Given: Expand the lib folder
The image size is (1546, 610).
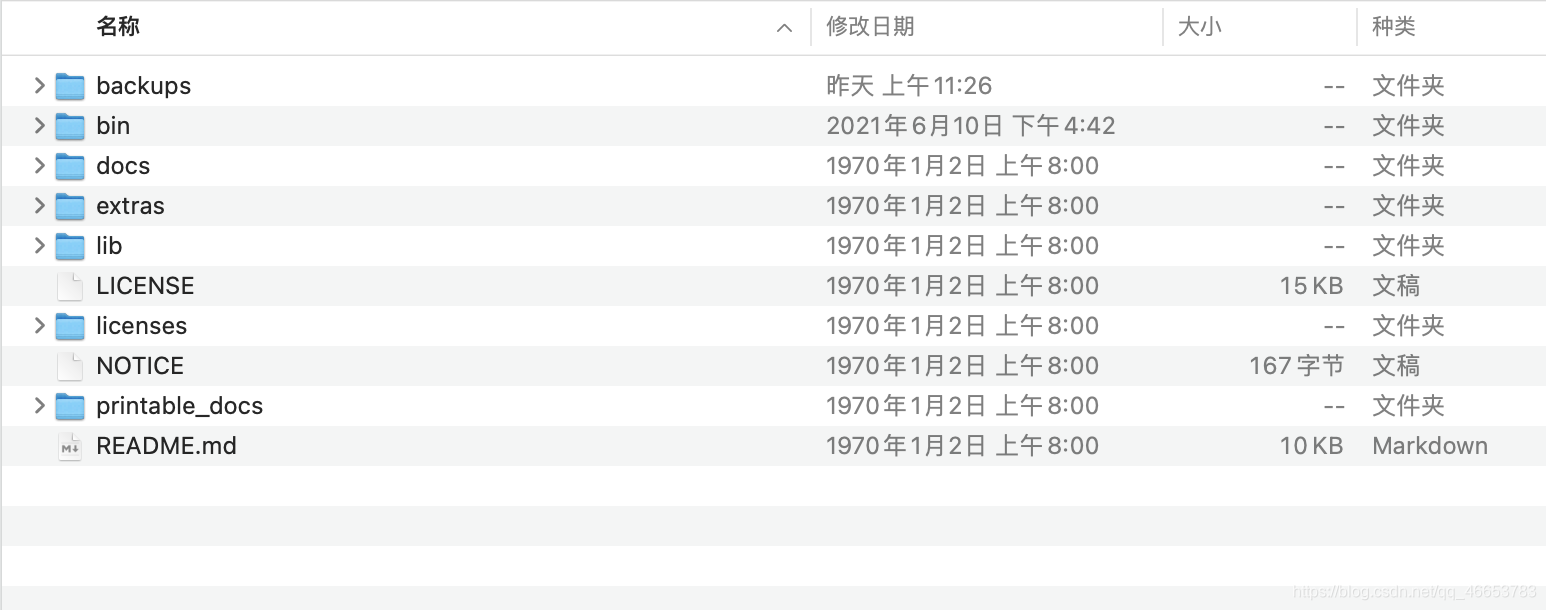Looking at the screenshot, I should 39,246.
